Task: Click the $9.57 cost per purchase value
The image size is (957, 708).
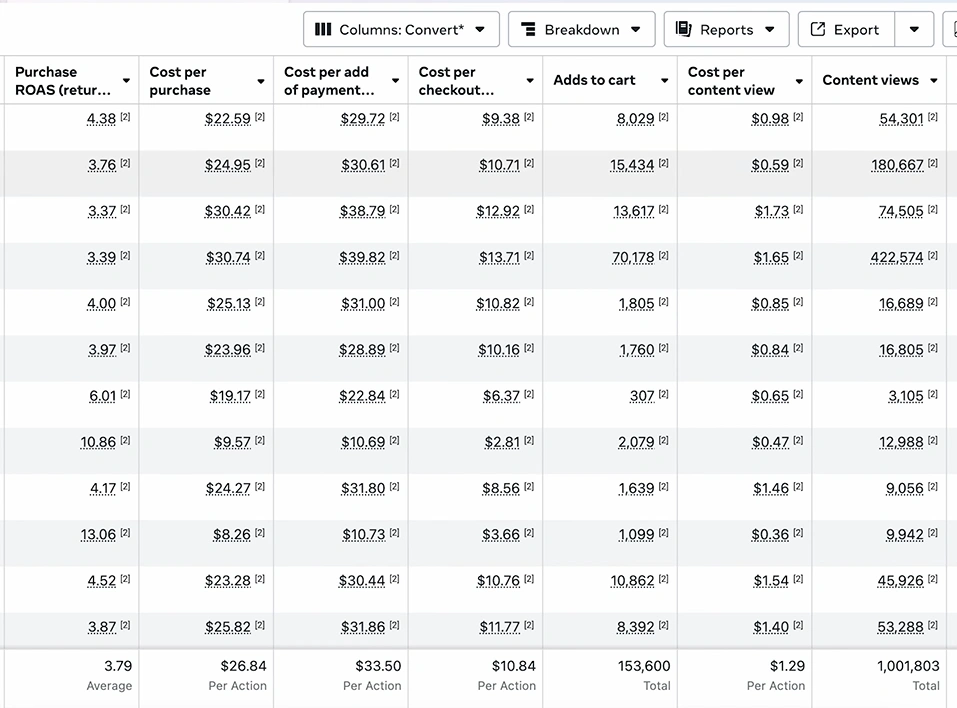Action: [x=232, y=442]
